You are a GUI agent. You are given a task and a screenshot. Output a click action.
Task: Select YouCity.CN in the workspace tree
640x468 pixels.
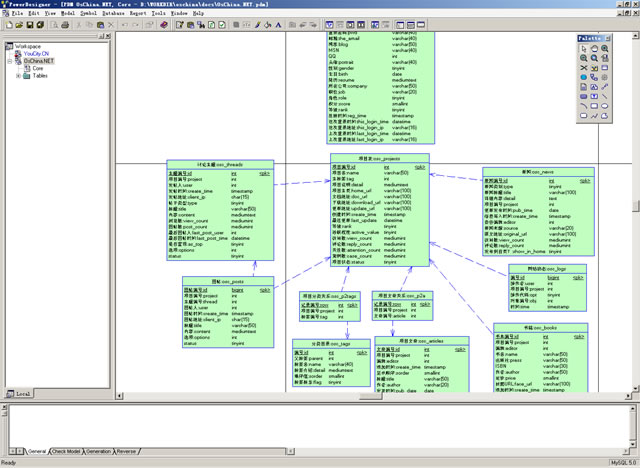38,54
